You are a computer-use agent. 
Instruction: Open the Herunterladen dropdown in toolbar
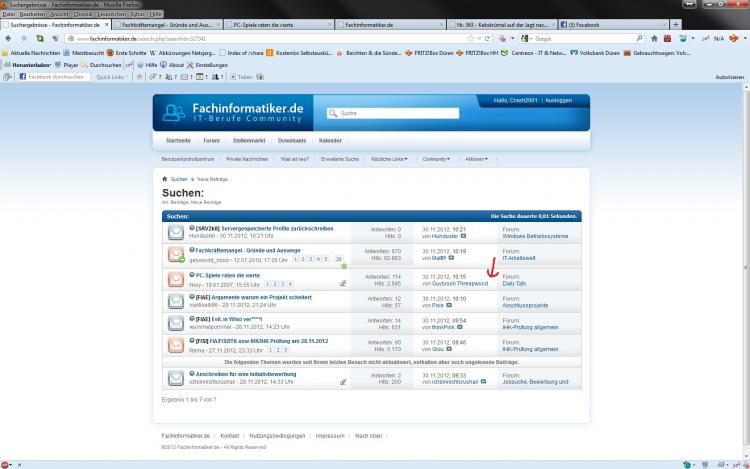[x=28, y=65]
